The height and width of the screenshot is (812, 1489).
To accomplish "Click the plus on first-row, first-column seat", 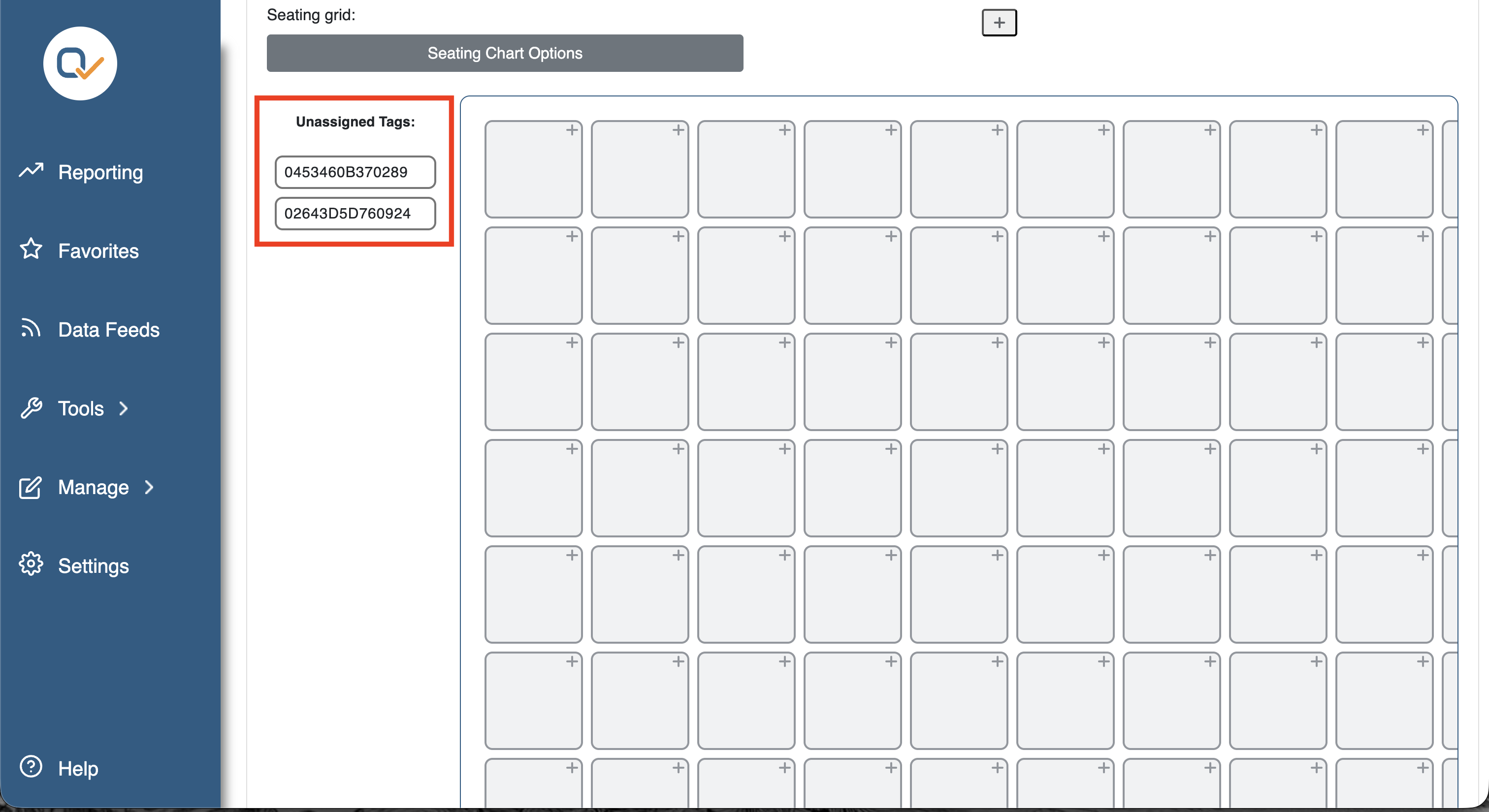I will click(x=572, y=130).
